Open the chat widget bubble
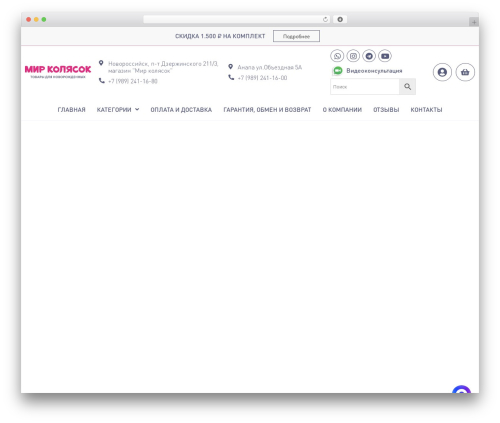 coord(461,390)
